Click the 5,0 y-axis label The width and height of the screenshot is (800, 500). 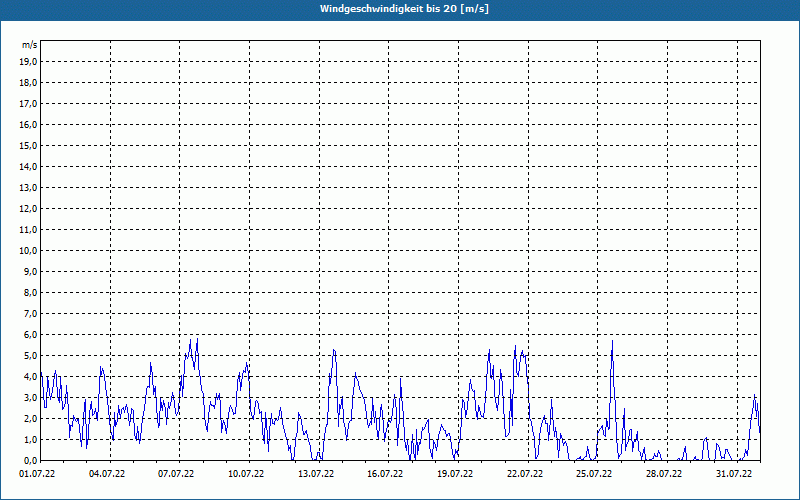click(30, 356)
